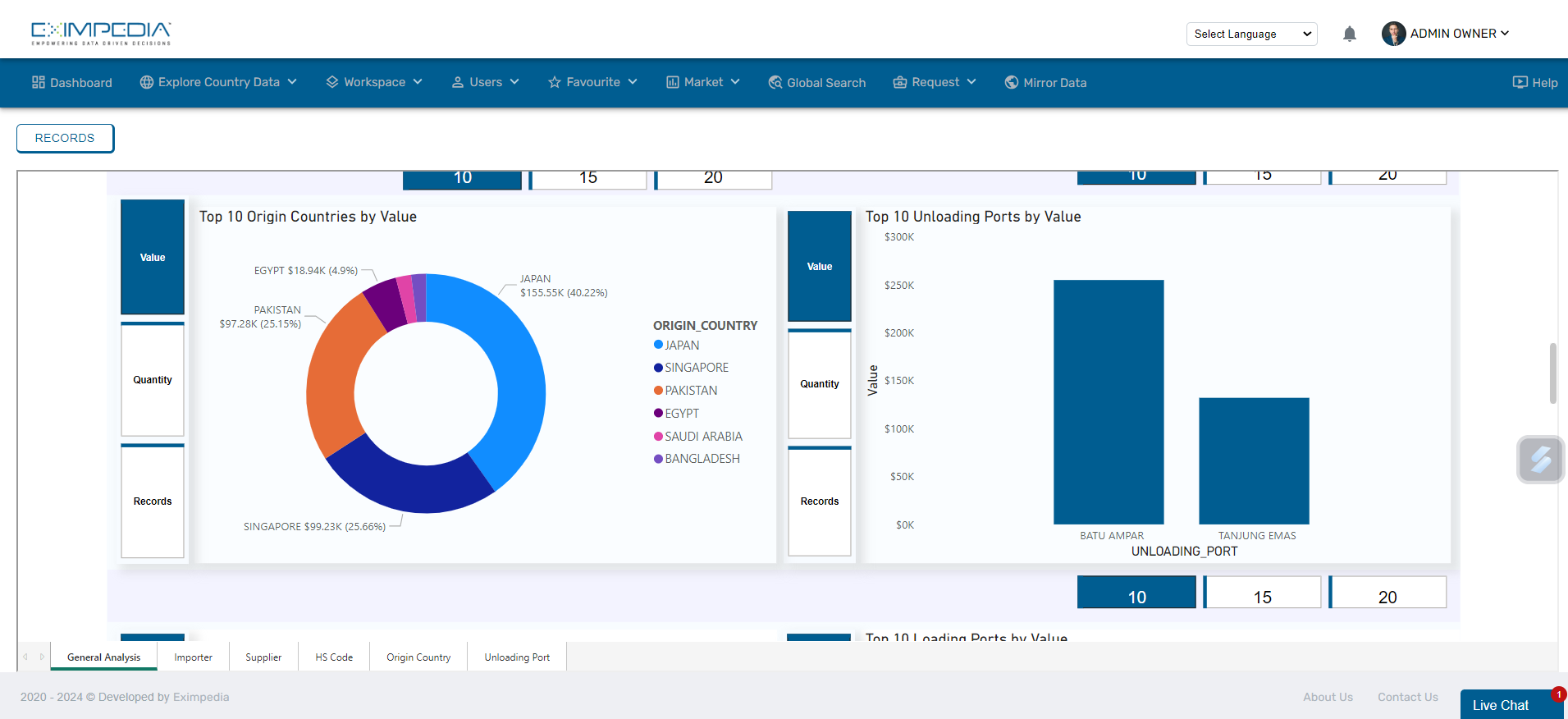Viewport: 1568px width, 719px height.
Task: Open Global Search page
Action: pyautogui.click(x=817, y=82)
